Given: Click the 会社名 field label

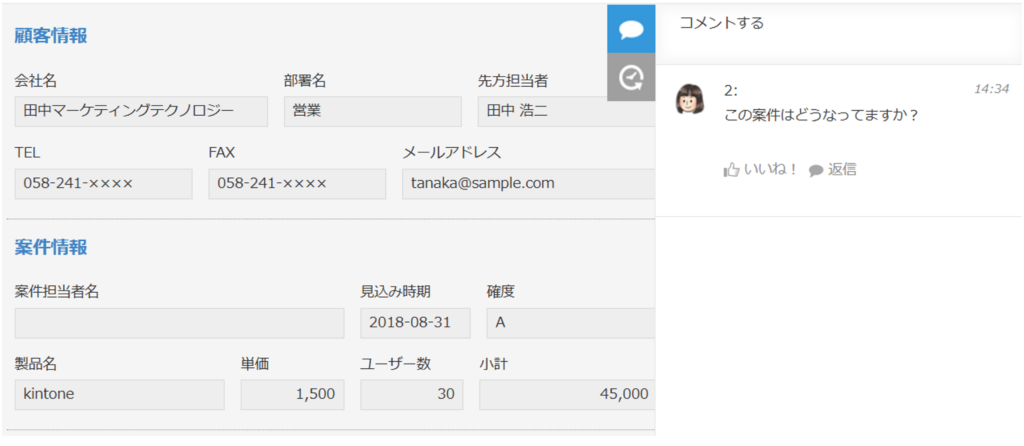Looking at the screenshot, I should (35, 81).
